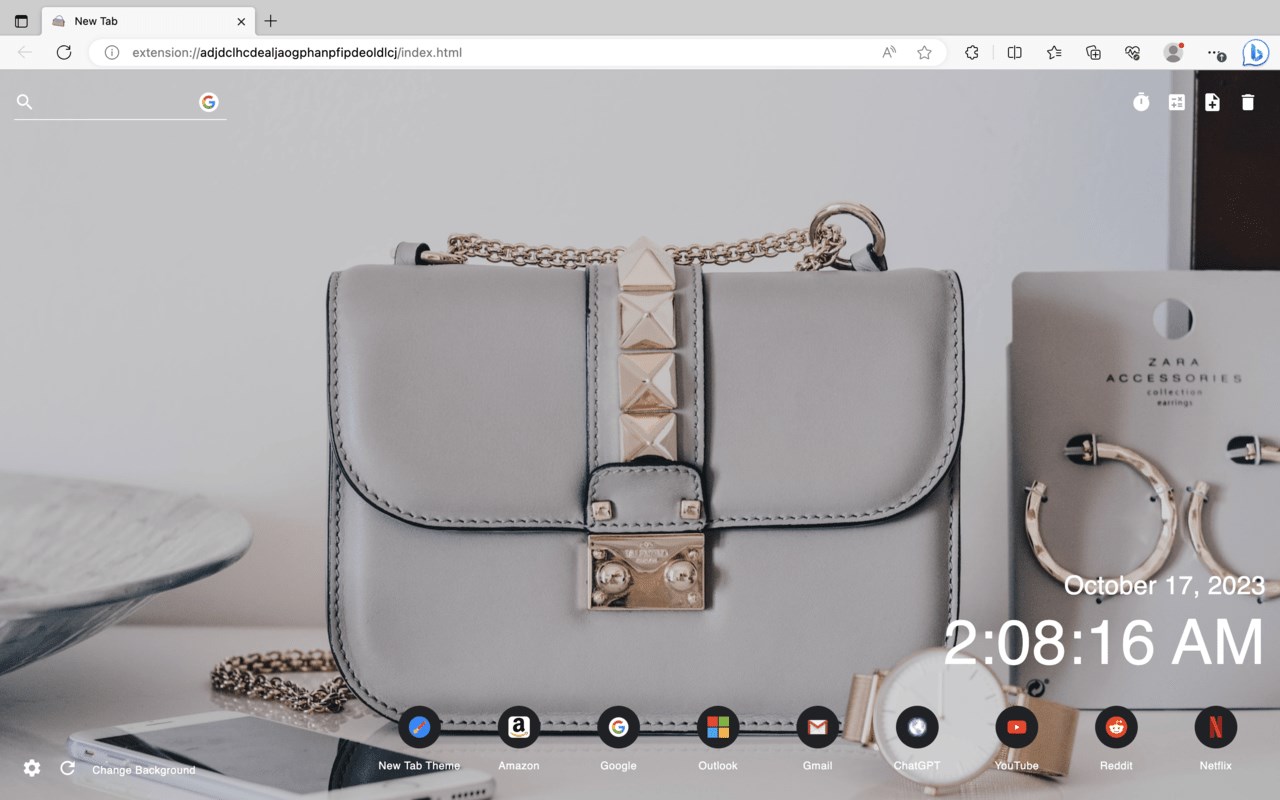Click the add note icon

click(1212, 102)
